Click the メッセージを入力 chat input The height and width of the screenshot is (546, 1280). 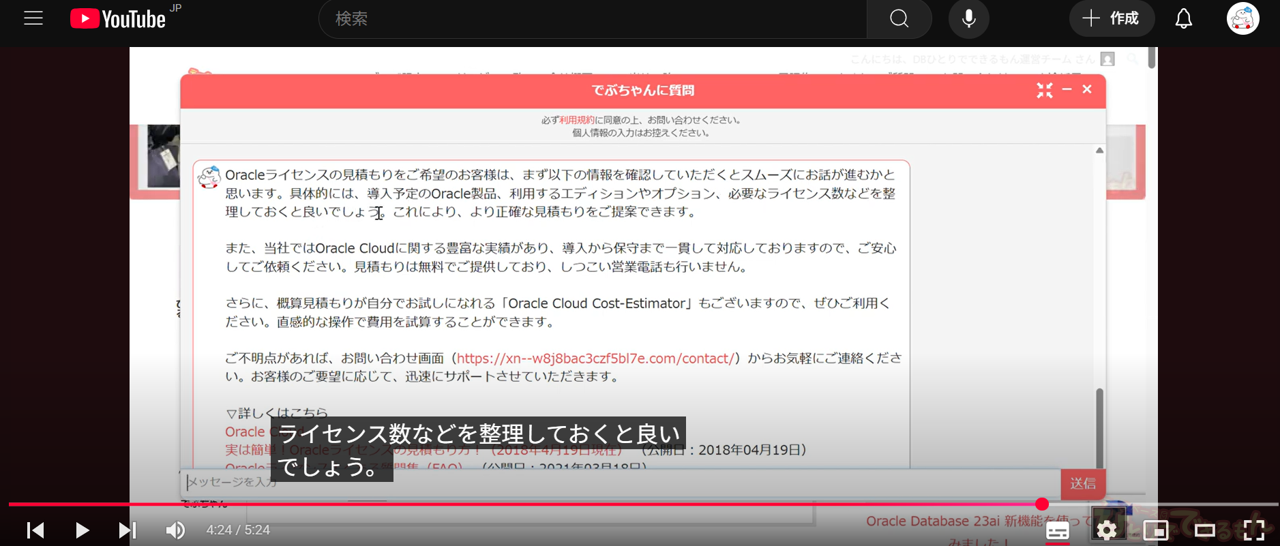point(620,483)
